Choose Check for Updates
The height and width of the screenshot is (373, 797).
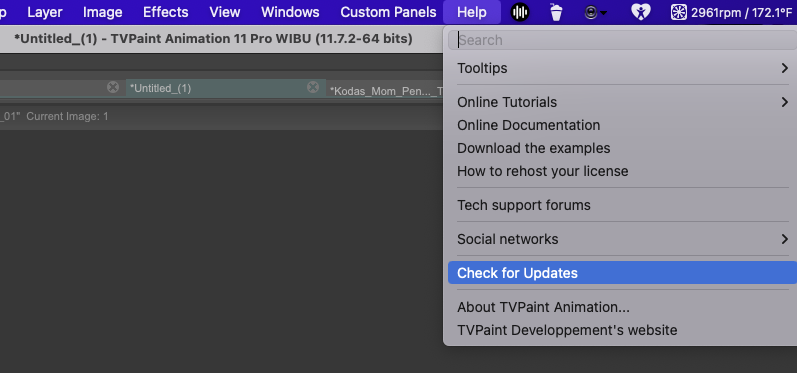click(622, 273)
